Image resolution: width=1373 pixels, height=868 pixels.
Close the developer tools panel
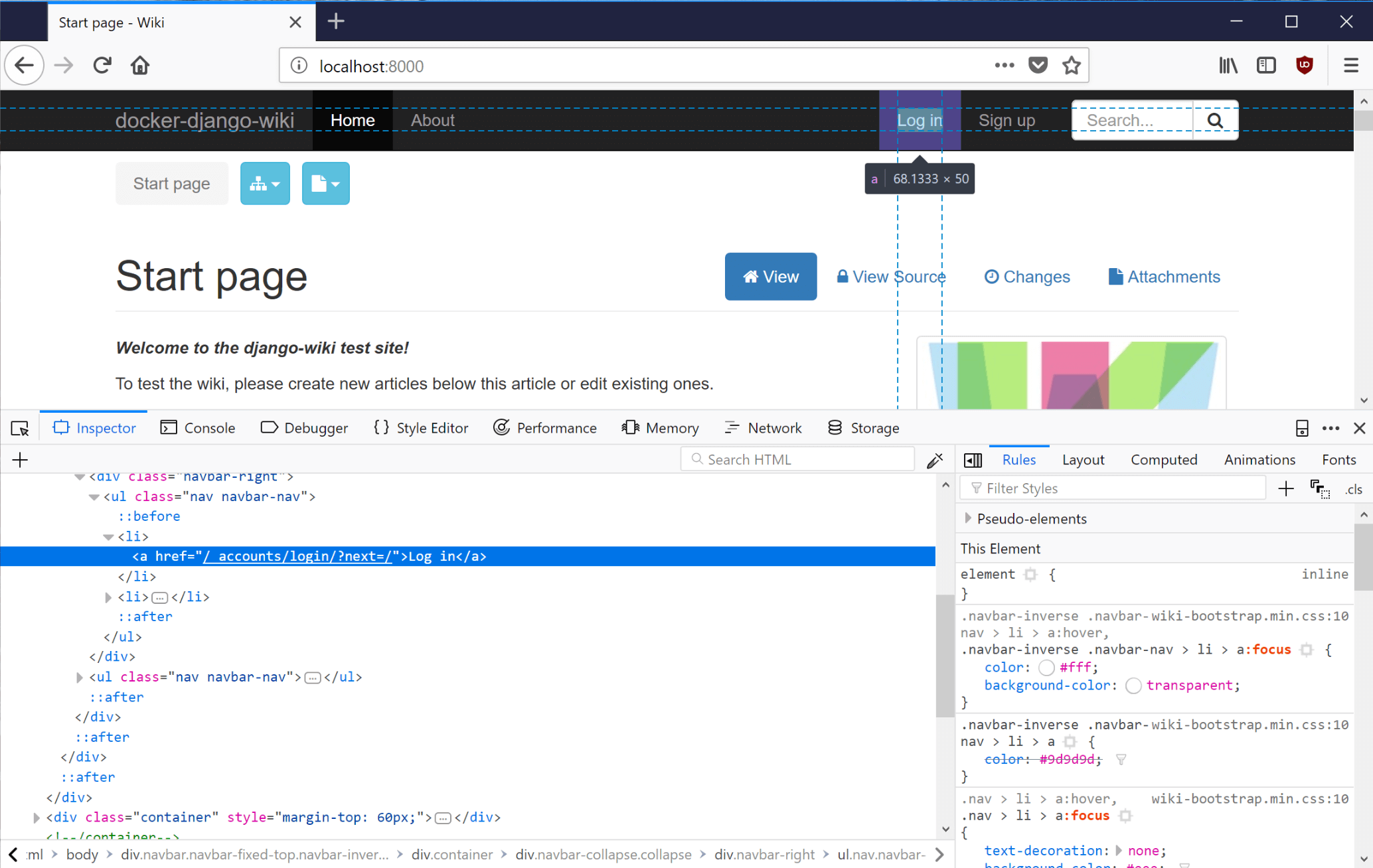point(1359,428)
